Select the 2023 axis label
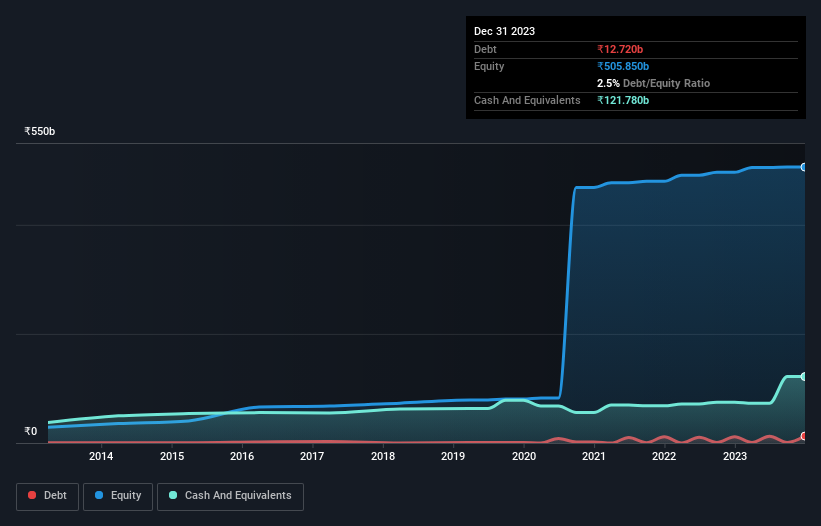 pos(735,456)
